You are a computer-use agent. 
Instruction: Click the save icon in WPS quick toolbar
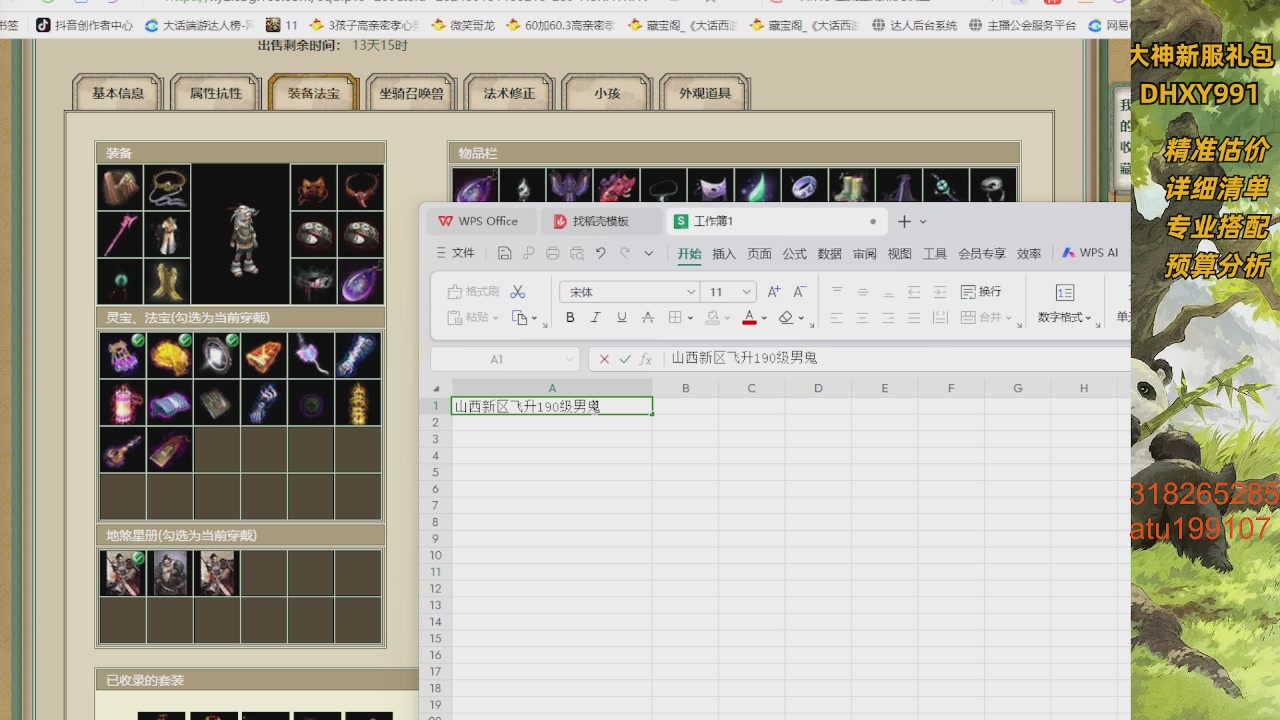[505, 254]
